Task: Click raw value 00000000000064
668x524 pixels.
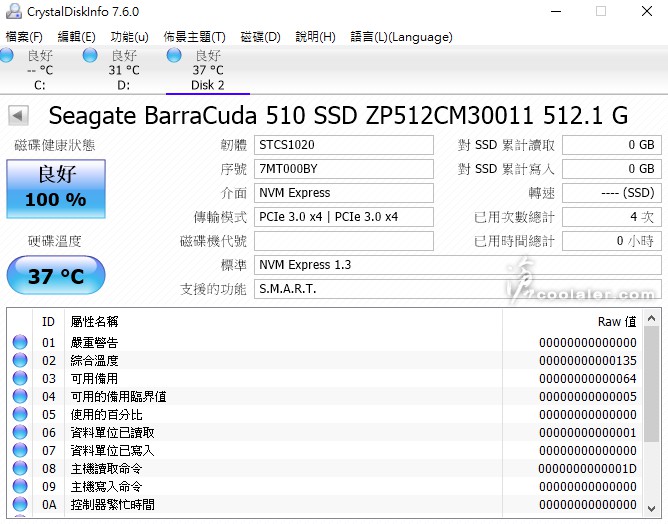Action: point(587,378)
